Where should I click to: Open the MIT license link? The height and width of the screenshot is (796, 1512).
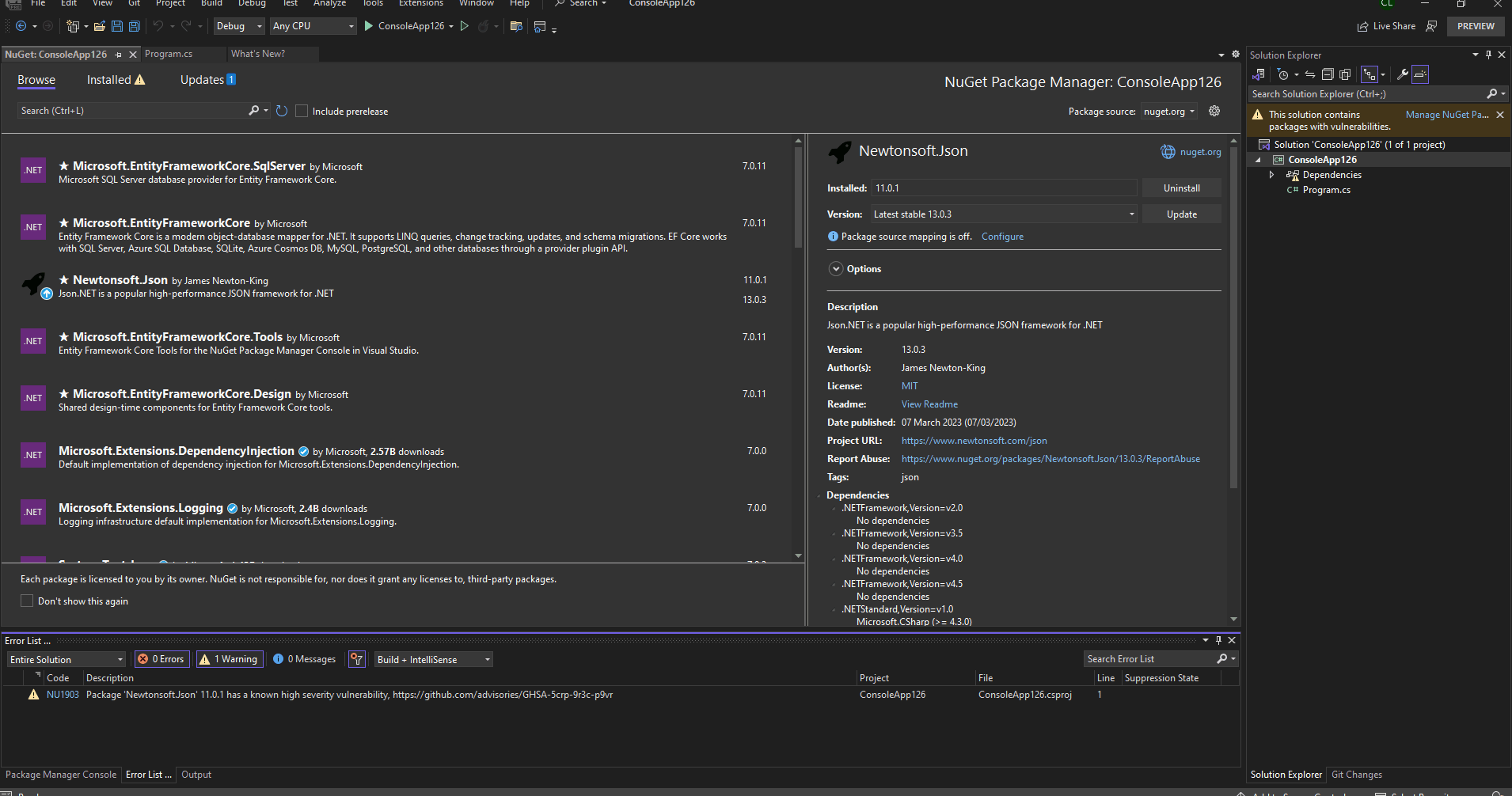pos(910,386)
